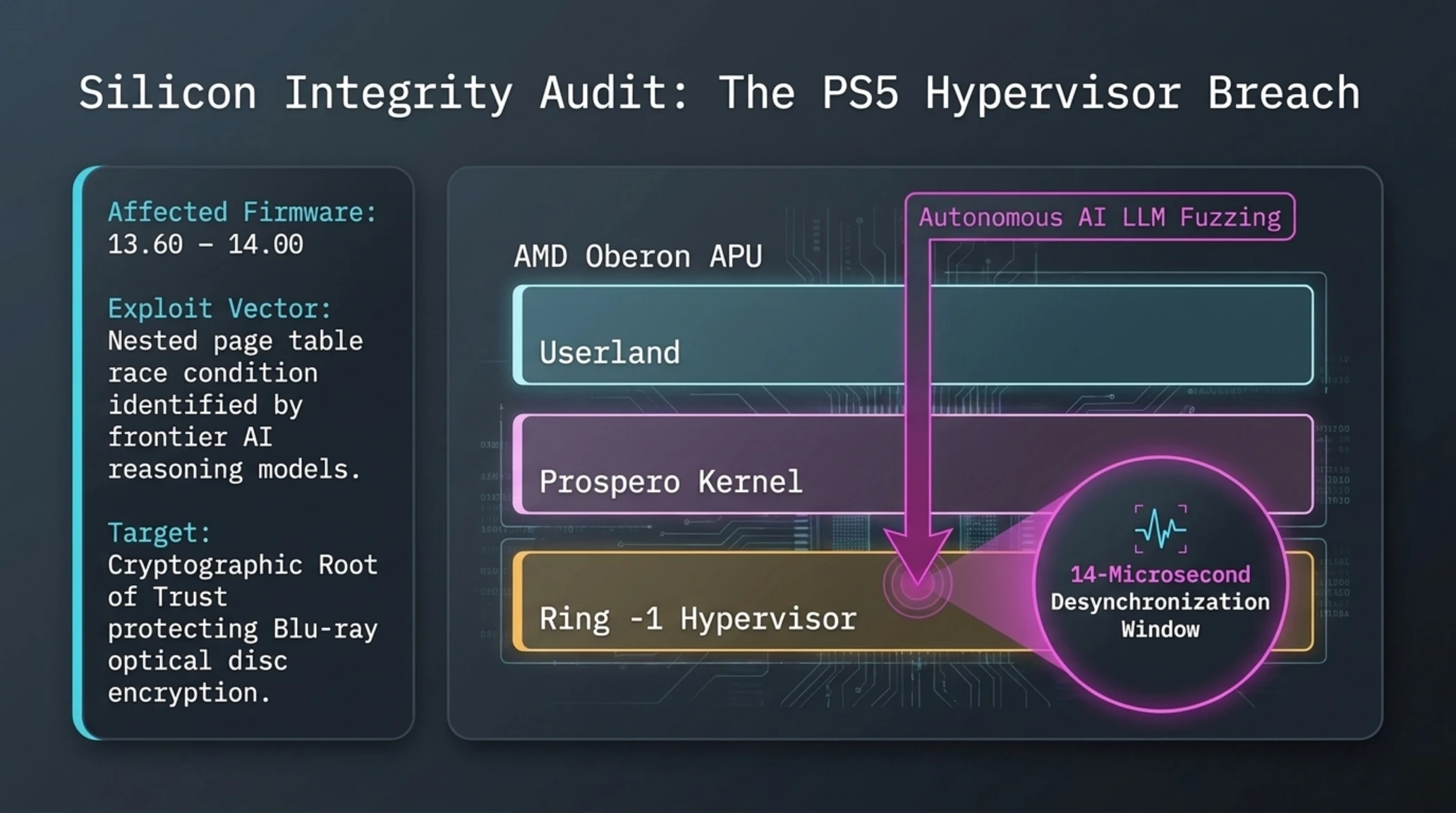1456x813 pixels.
Task: Click the 14-Microsecond text in the circle
Action: pos(1160,574)
